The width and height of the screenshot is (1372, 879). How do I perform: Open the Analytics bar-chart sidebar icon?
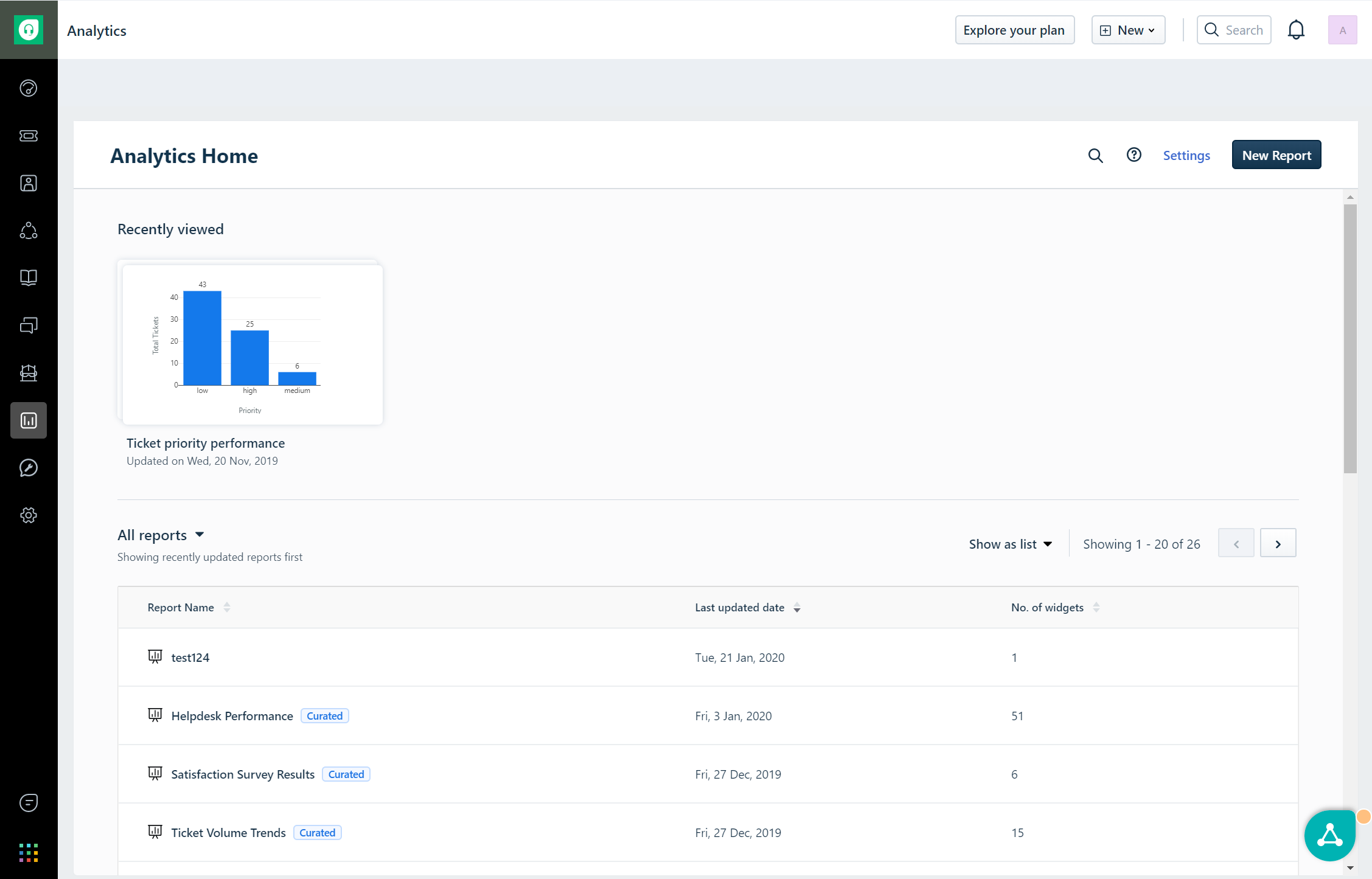tap(29, 420)
